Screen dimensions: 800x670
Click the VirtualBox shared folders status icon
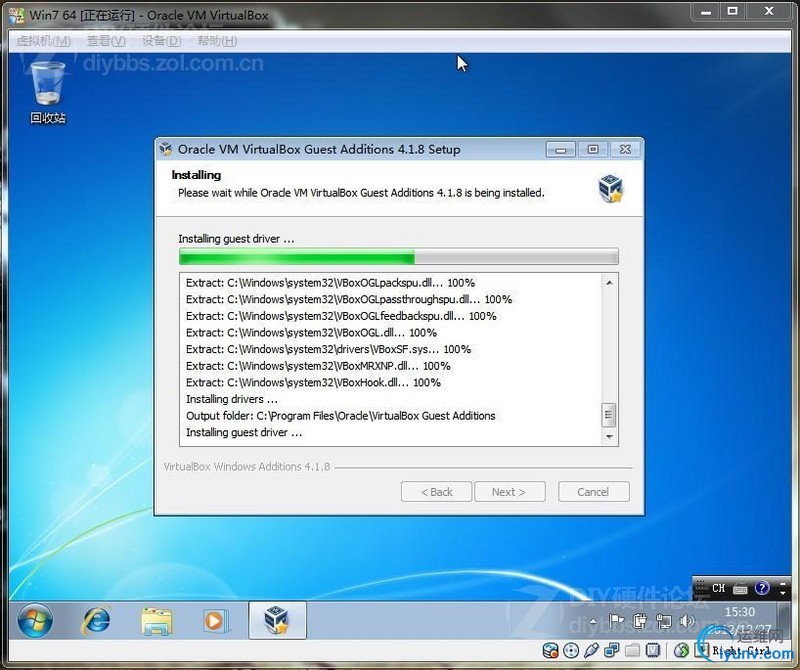(632, 650)
